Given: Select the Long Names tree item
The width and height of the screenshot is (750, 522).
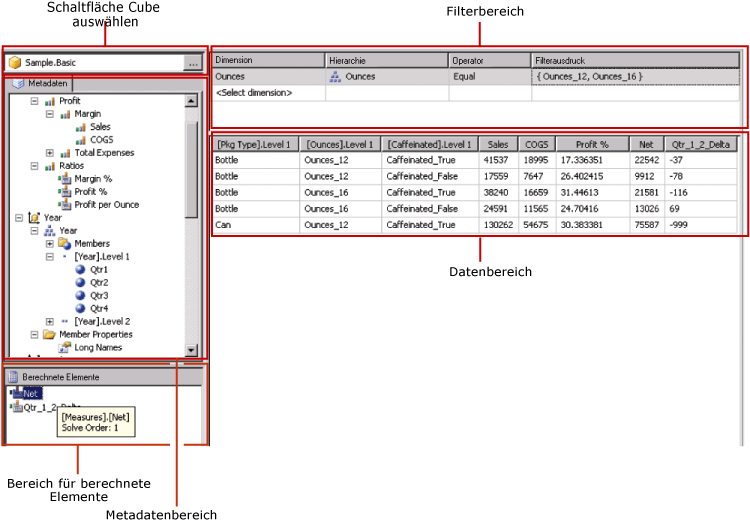Looking at the screenshot, I should coord(98,347).
